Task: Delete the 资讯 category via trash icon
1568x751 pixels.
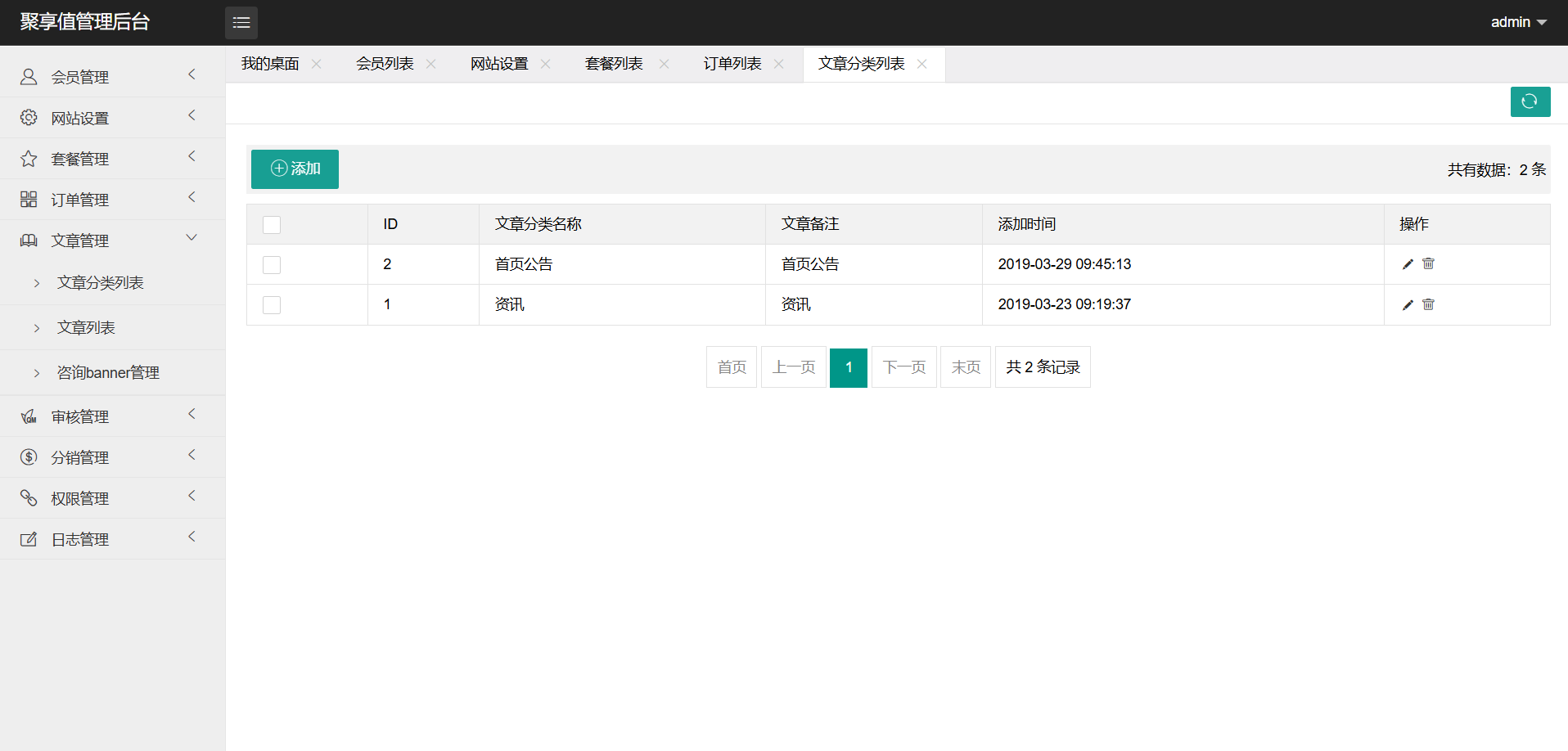Action: 1428,304
